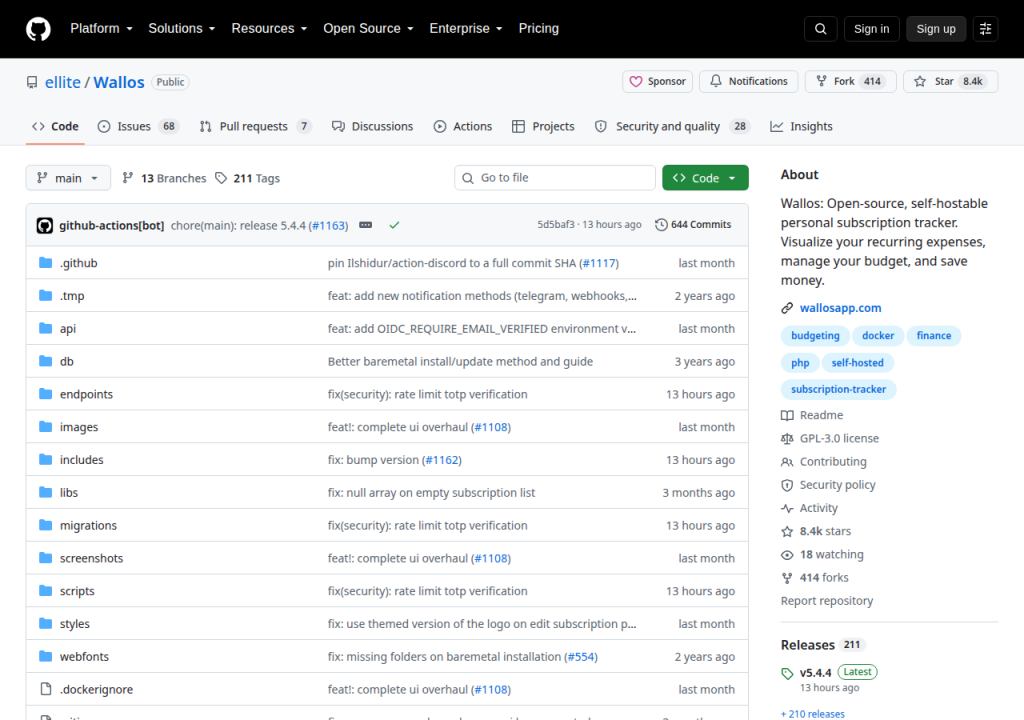View the green checkmark build status

coord(394,225)
